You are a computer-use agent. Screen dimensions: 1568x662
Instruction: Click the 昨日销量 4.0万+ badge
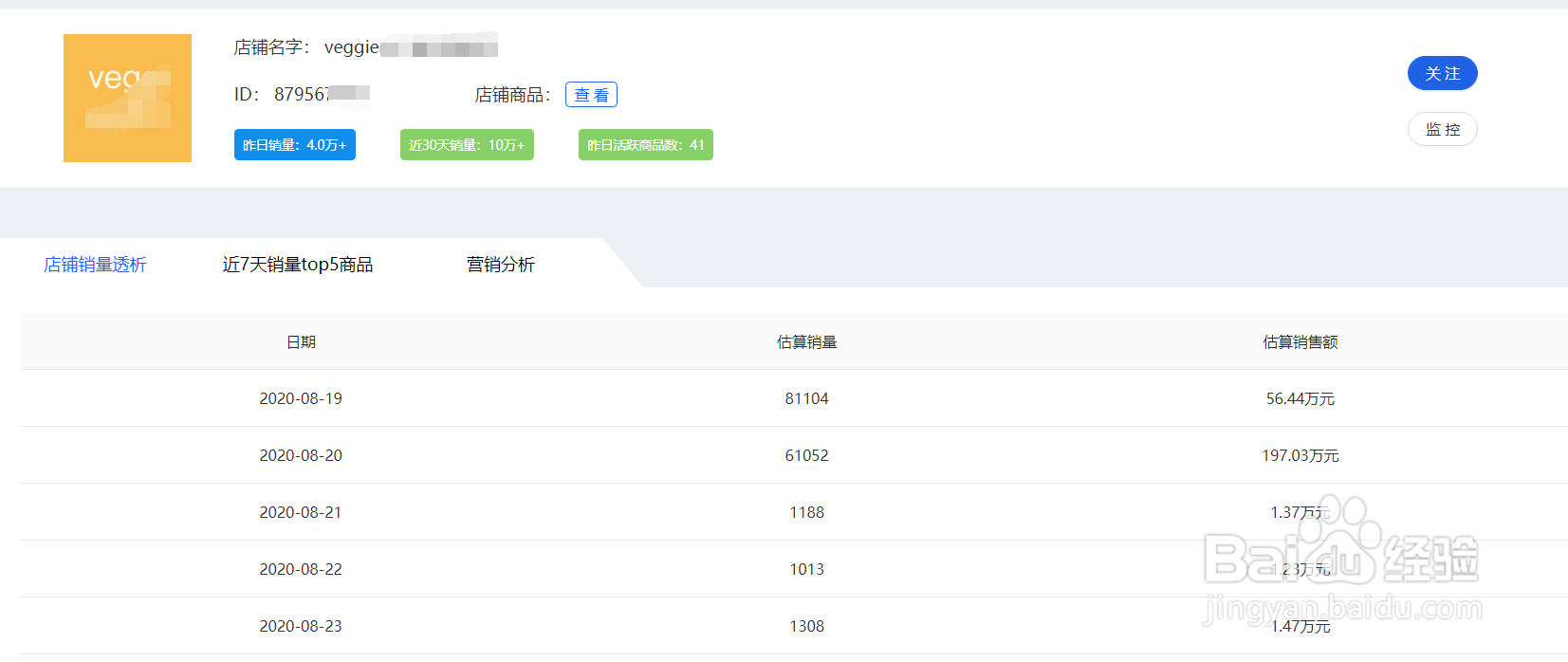click(x=294, y=145)
